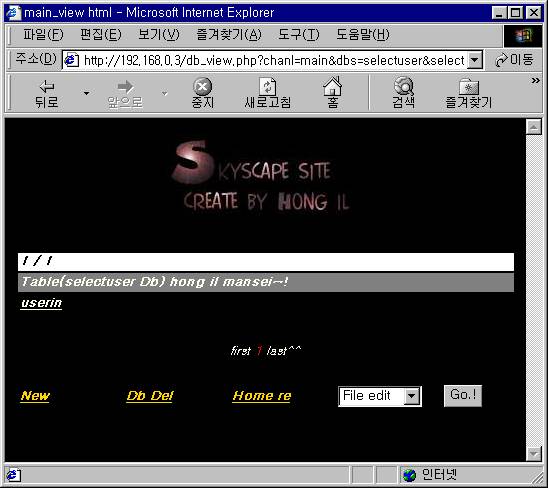Click the address bar URL field
548x488 pixels.
tap(274, 60)
